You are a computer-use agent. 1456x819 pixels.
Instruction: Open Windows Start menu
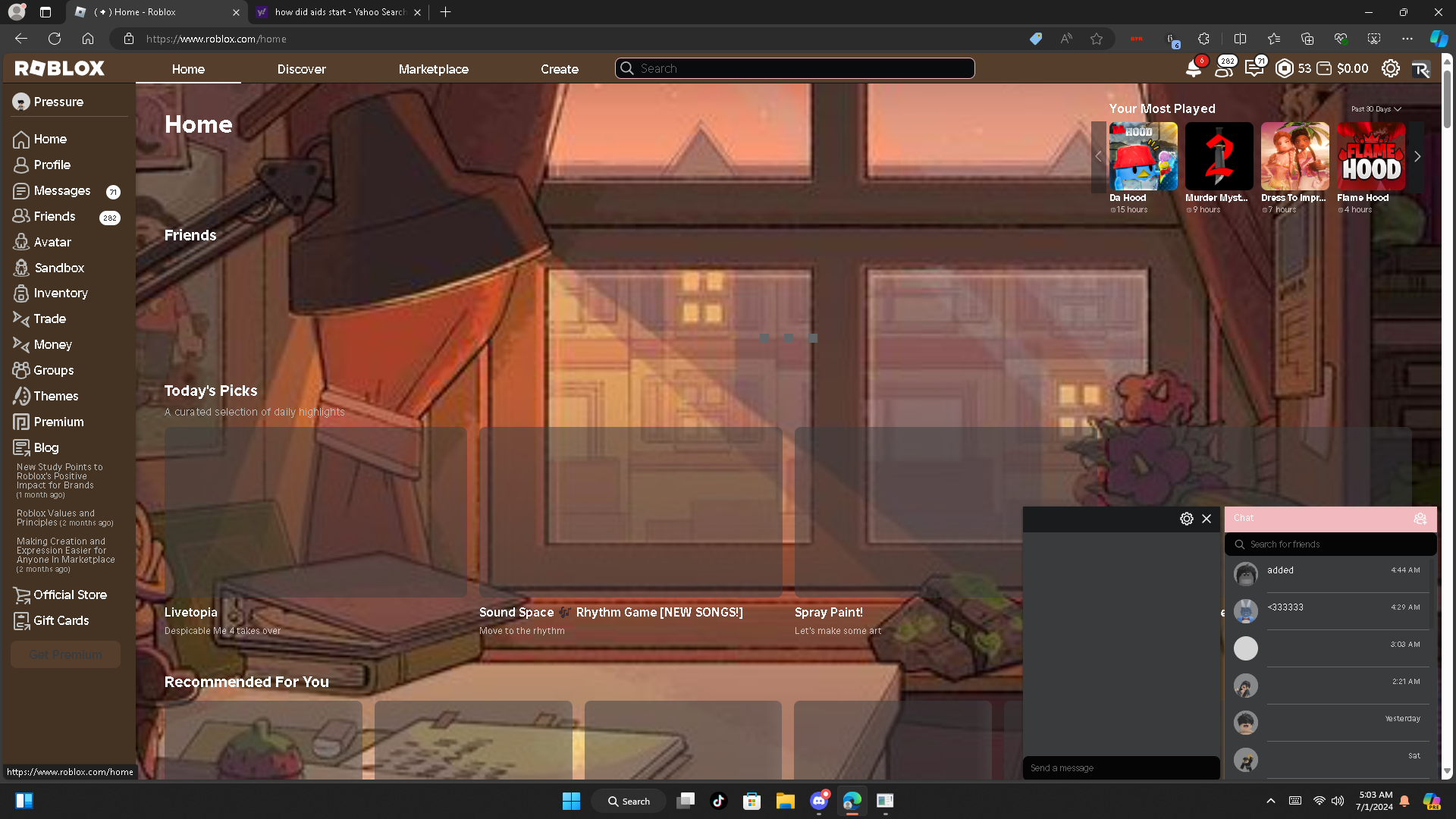click(x=571, y=801)
